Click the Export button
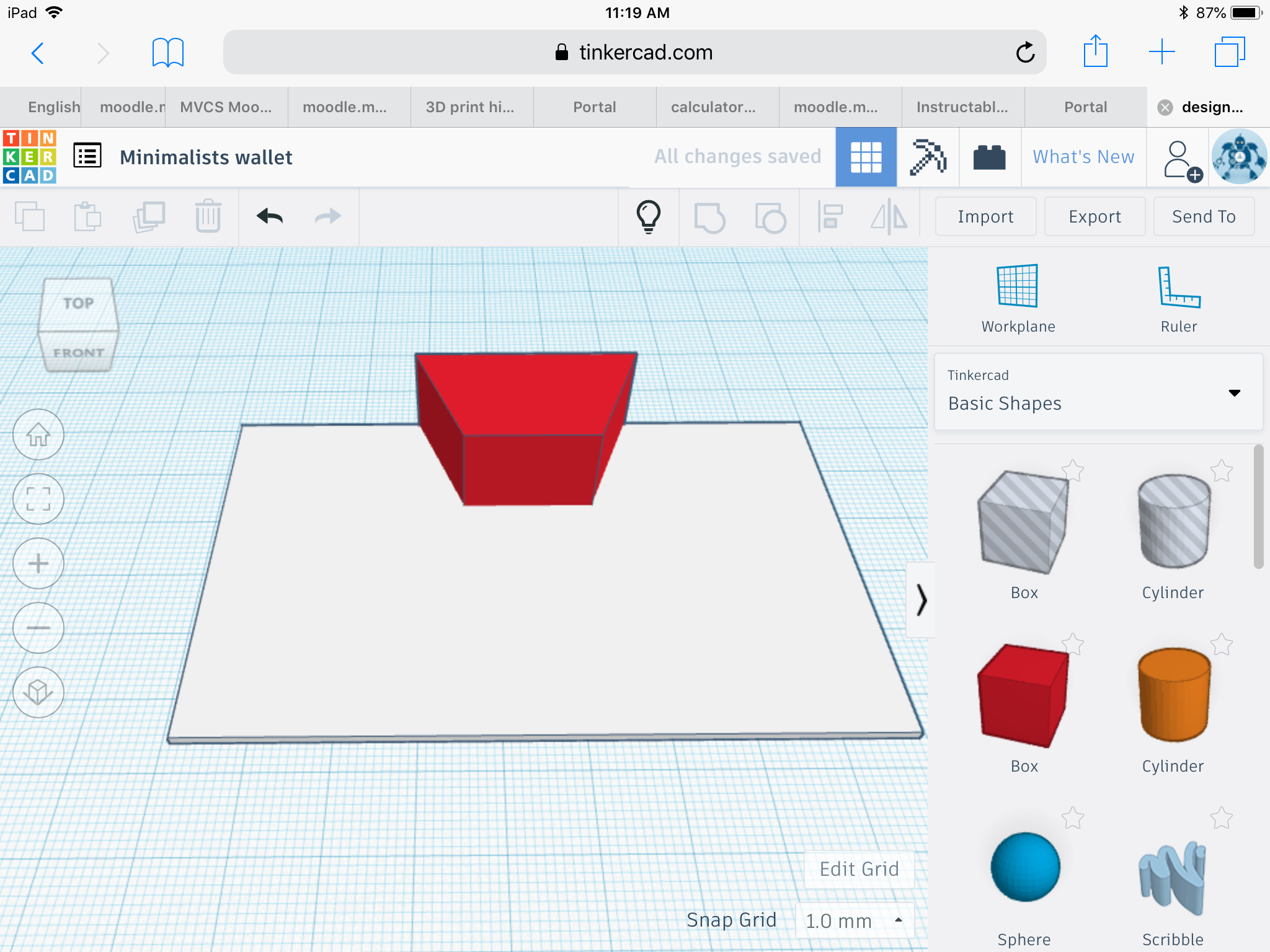The height and width of the screenshot is (952, 1270). (1095, 216)
